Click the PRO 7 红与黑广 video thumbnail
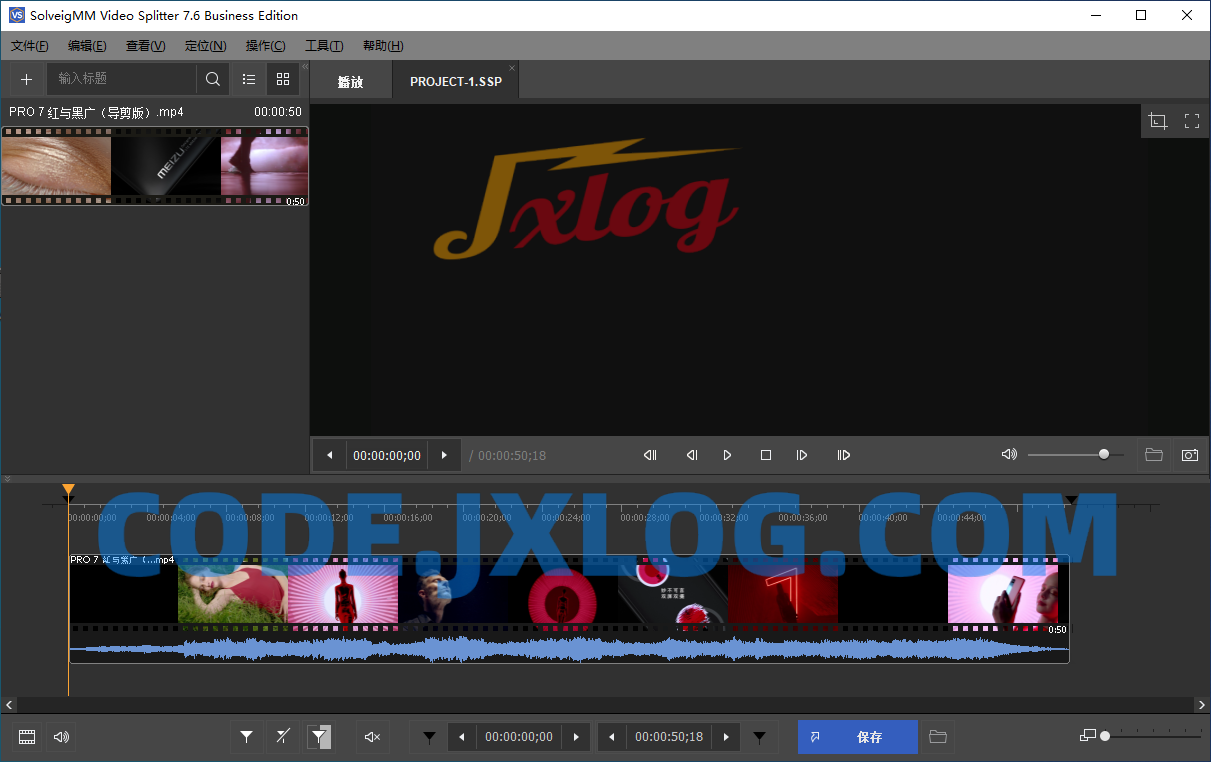Screen dimensions: 1211x762 pyautogui.click(x=155, y=165)
